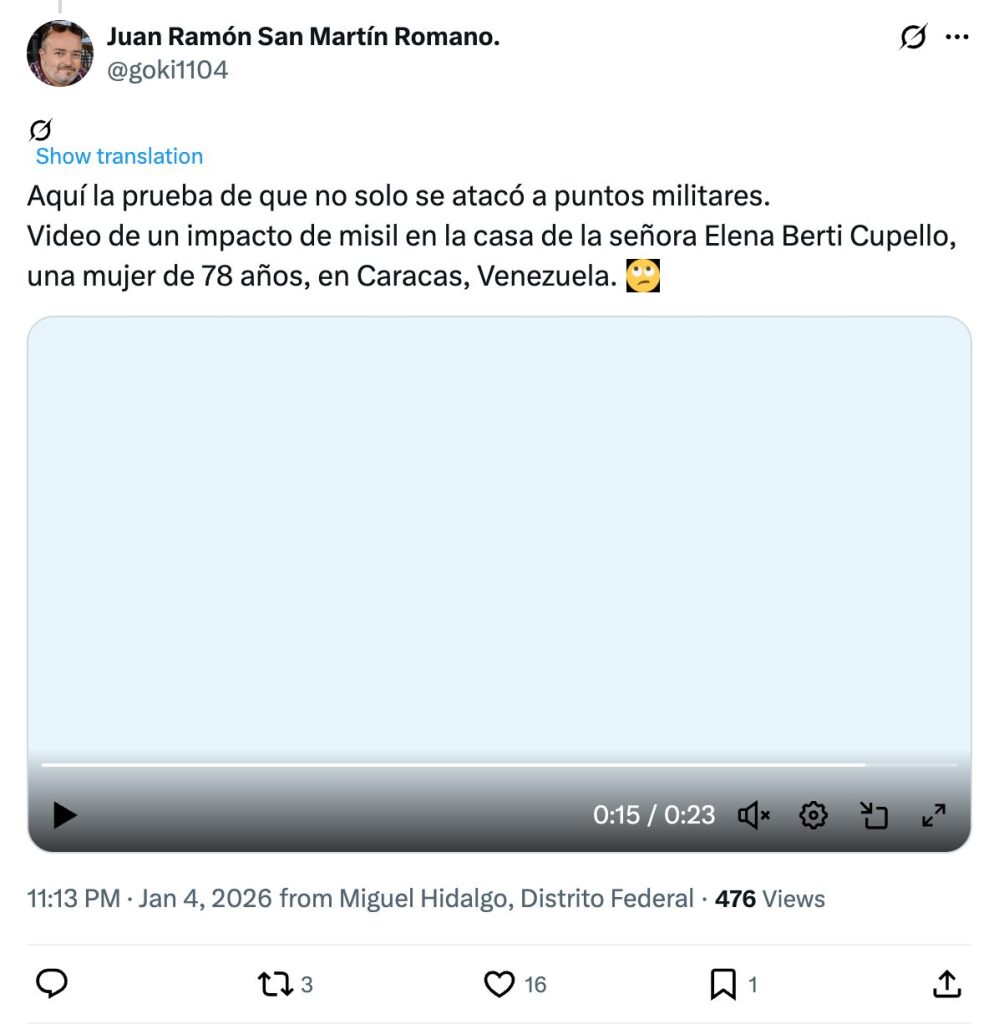
Task: Expand video to fullscreen
Action: [933, 815]
